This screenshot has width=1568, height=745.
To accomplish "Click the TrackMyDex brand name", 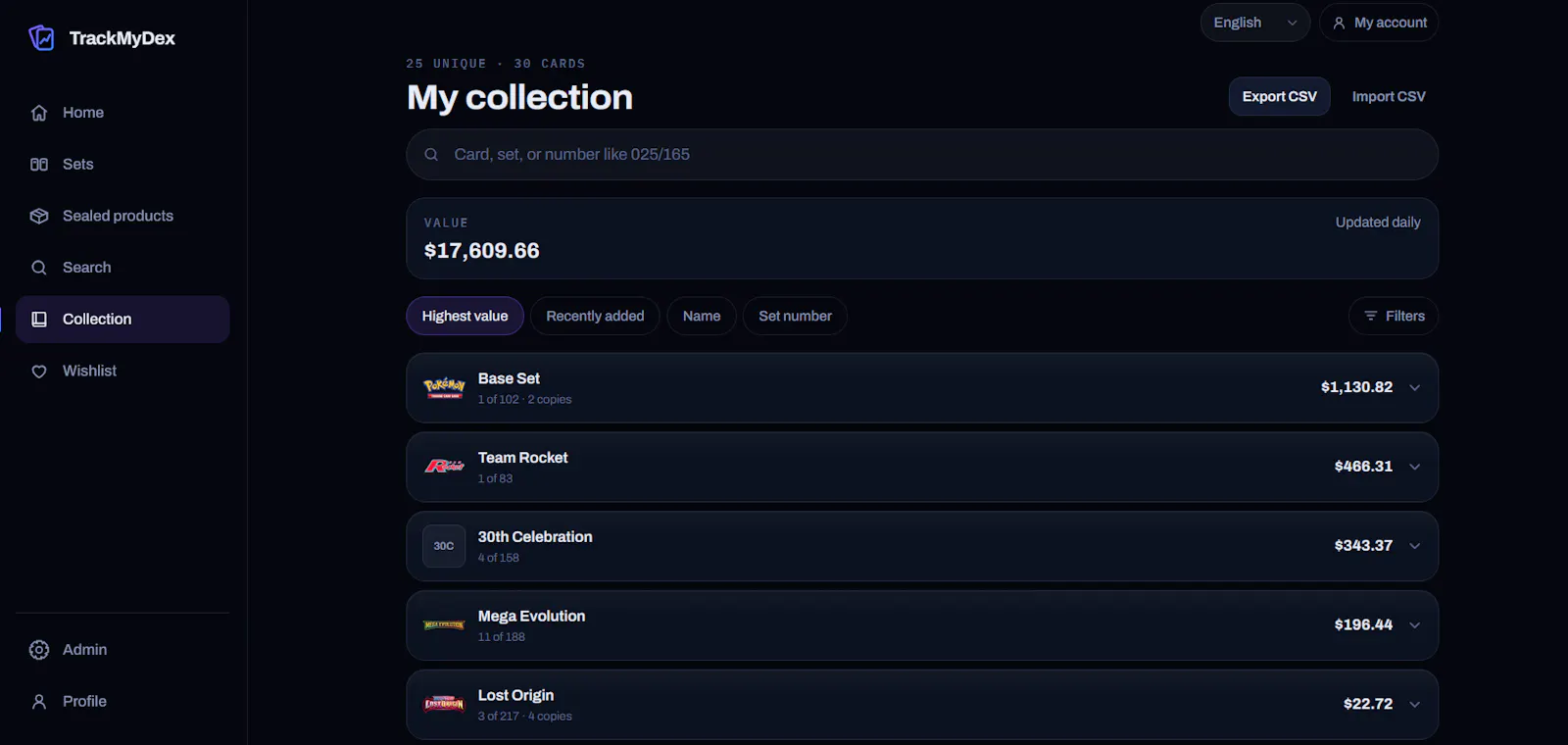I will click(122, 38).
